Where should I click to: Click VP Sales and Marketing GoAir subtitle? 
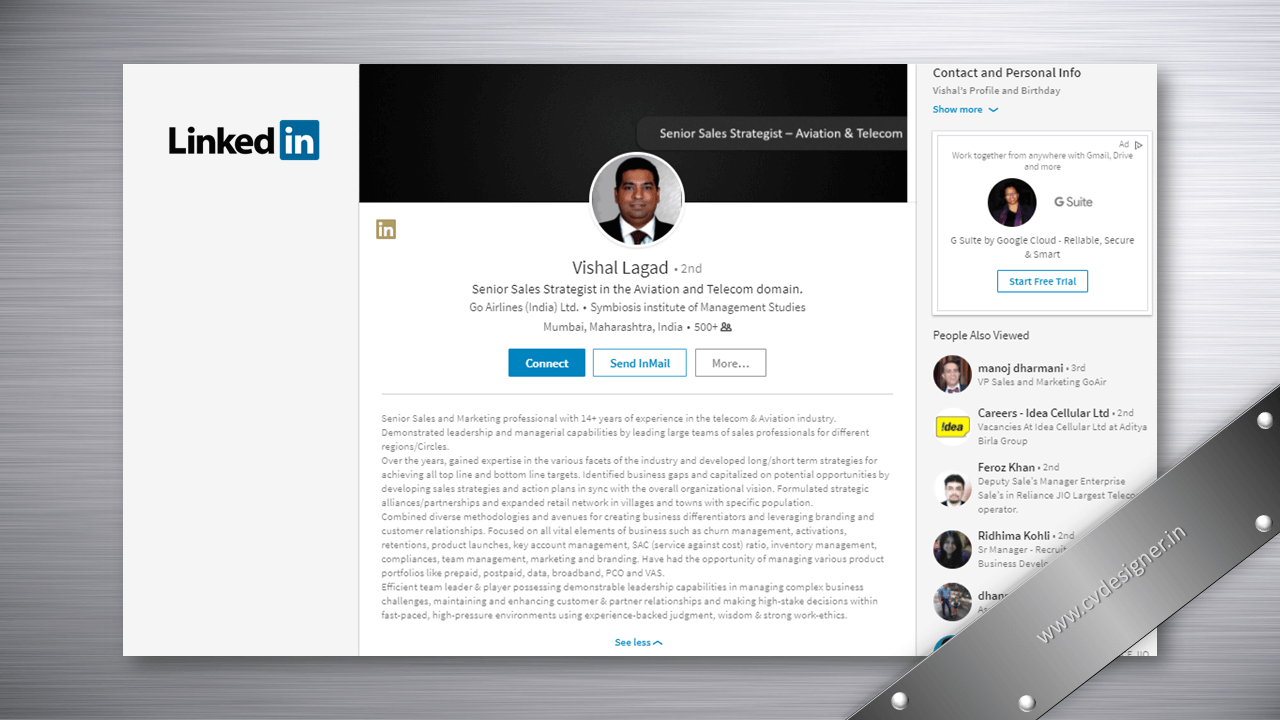click(x=1042, y=382)
